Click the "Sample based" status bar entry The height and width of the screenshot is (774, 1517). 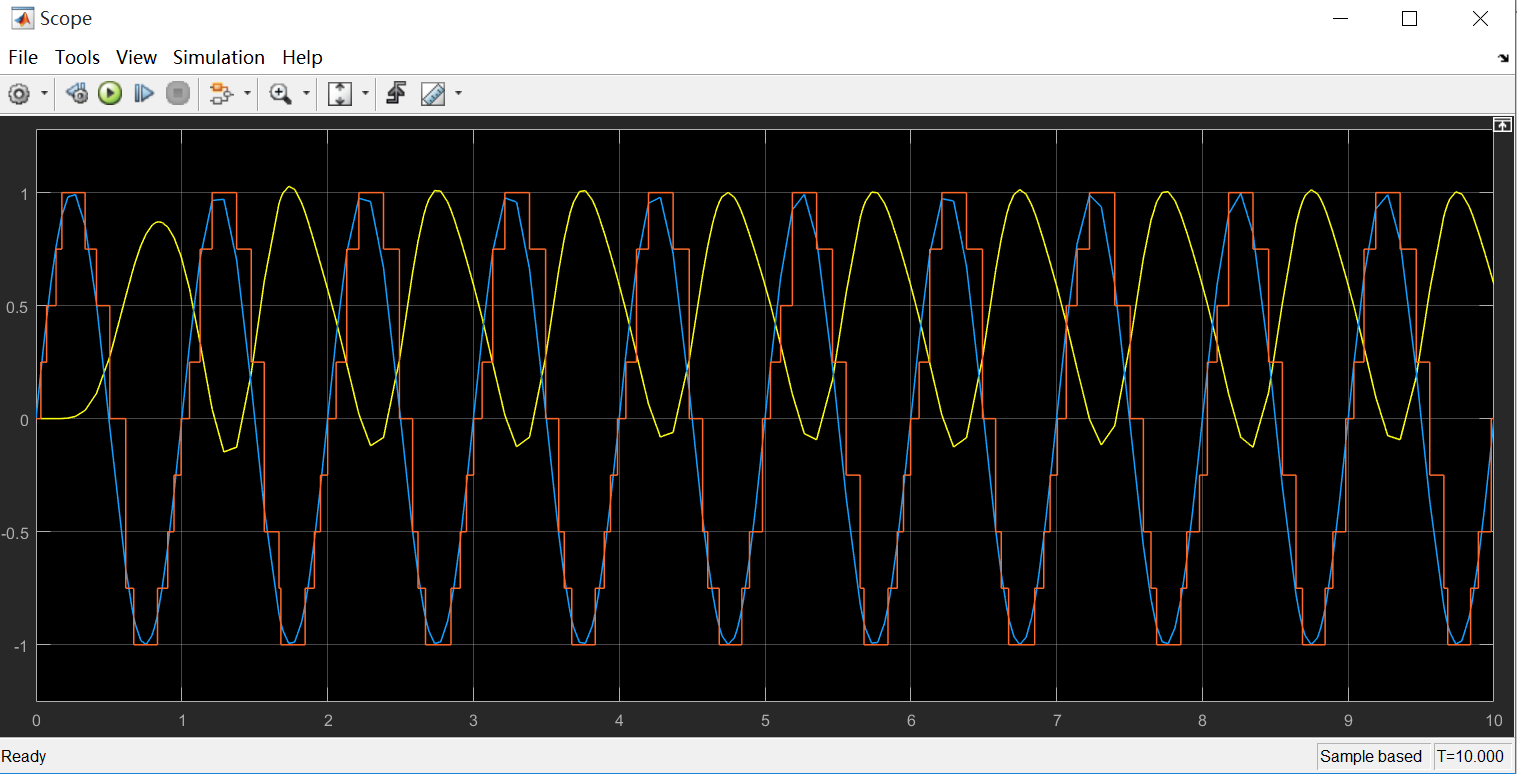(1371, 757)
